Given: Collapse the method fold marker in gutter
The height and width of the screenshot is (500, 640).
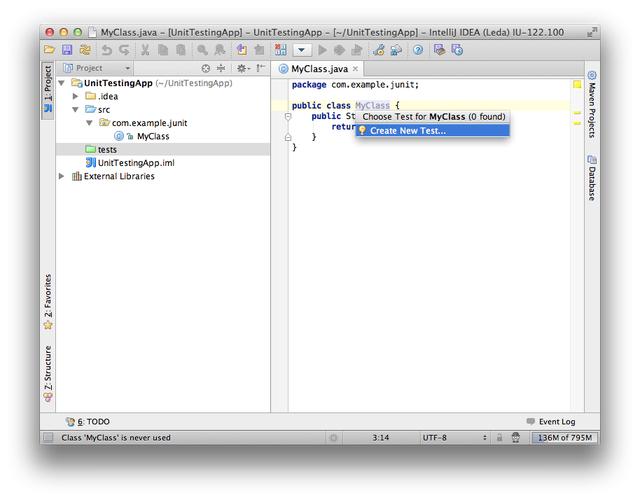Looking at the screenshot, I should (288, 117).
